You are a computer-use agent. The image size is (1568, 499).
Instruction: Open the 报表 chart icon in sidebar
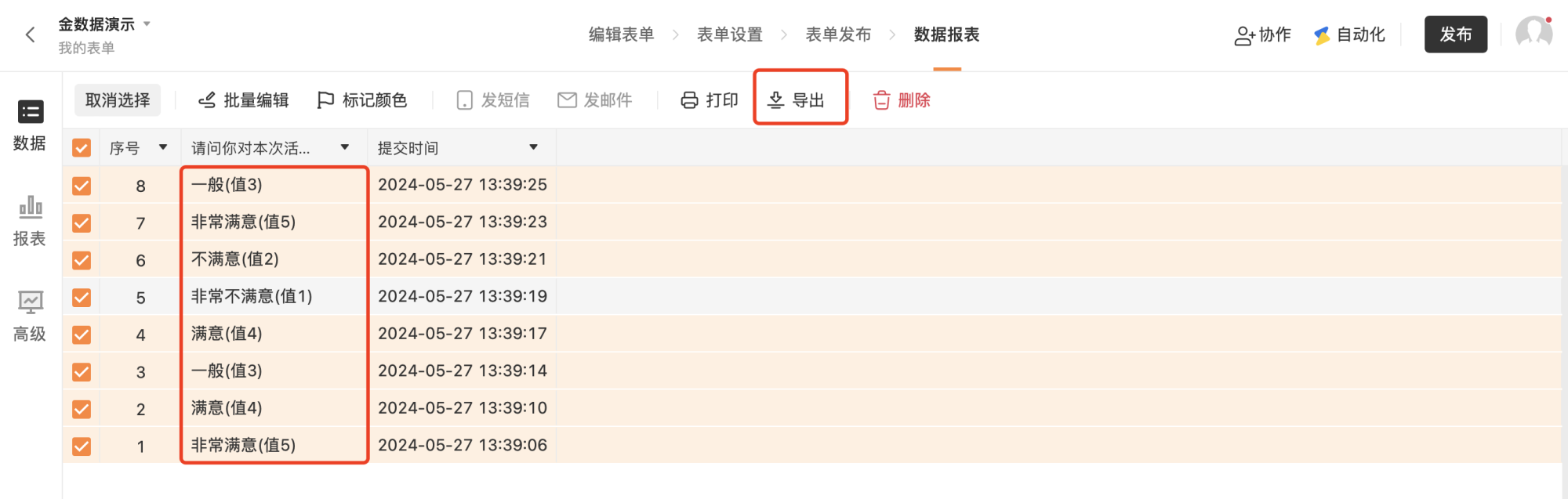point(31,207)
